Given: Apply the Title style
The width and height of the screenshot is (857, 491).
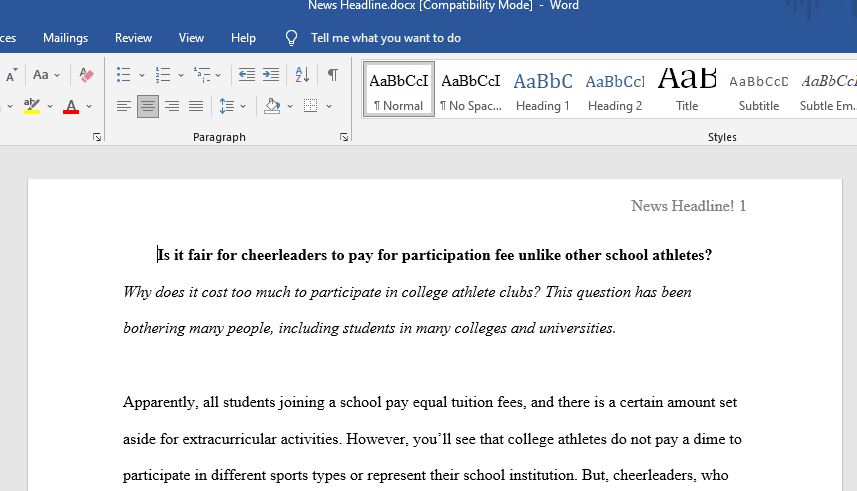Looking at the screenshot, I should point(687,89).
